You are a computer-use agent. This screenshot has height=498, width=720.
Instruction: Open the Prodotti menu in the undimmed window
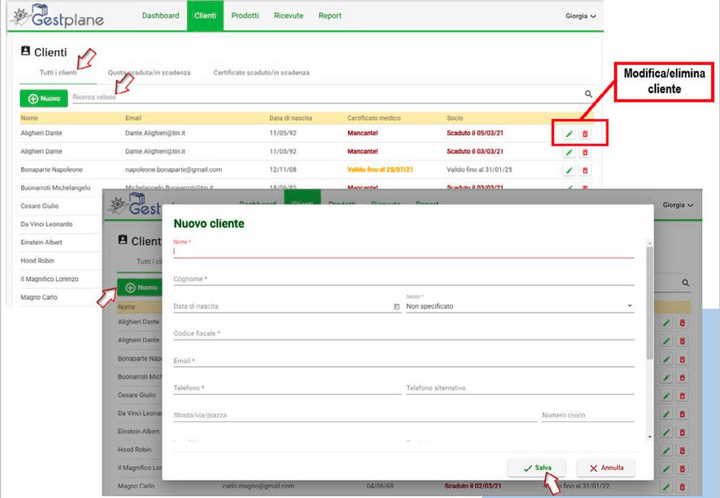[245, 16]
